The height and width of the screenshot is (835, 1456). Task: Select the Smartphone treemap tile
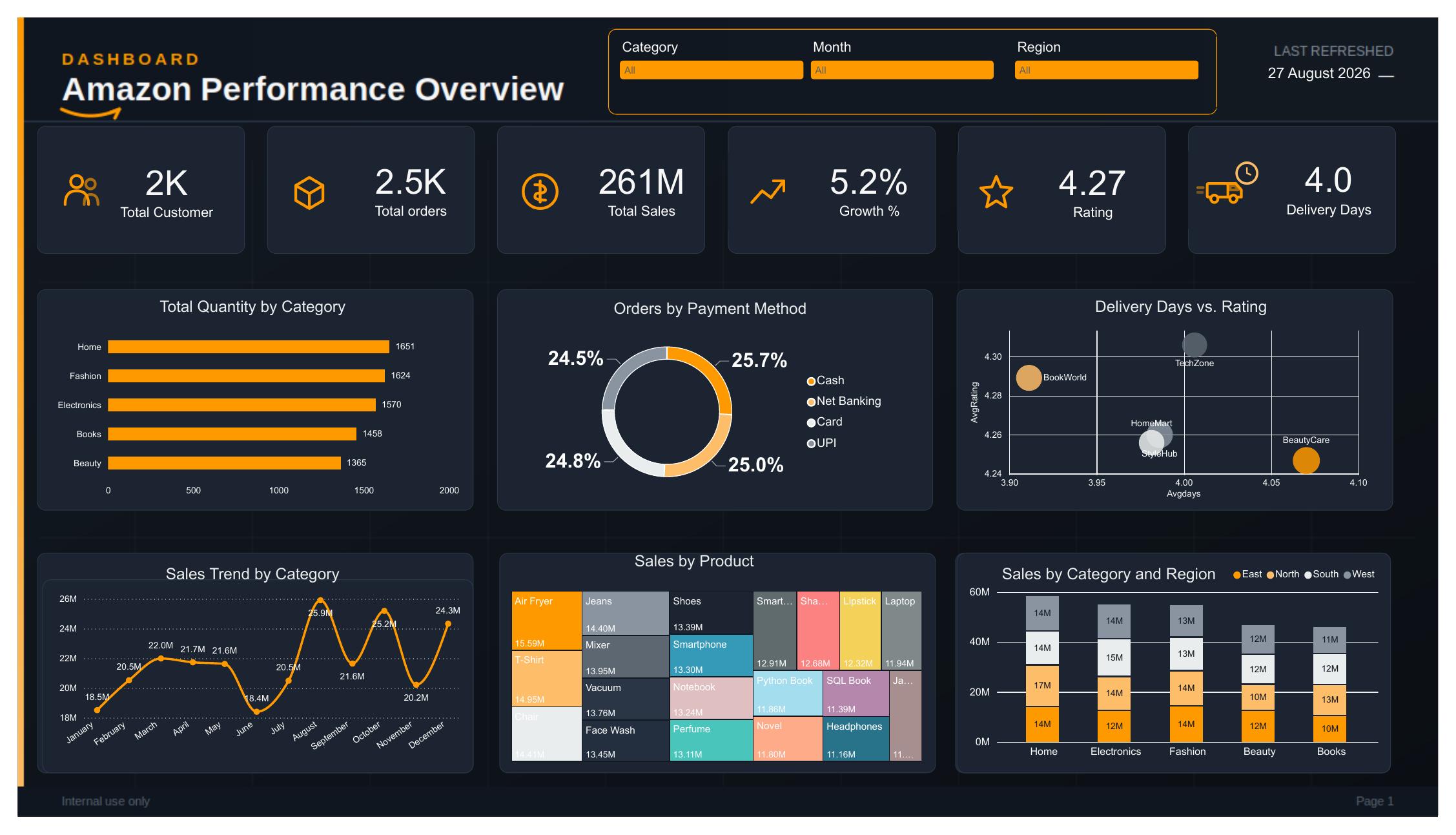(x=711, y=655)
